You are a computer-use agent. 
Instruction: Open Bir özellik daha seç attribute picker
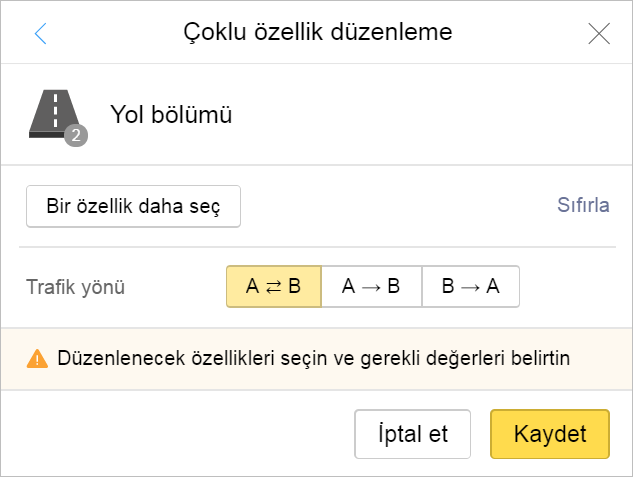pos(134,206)
